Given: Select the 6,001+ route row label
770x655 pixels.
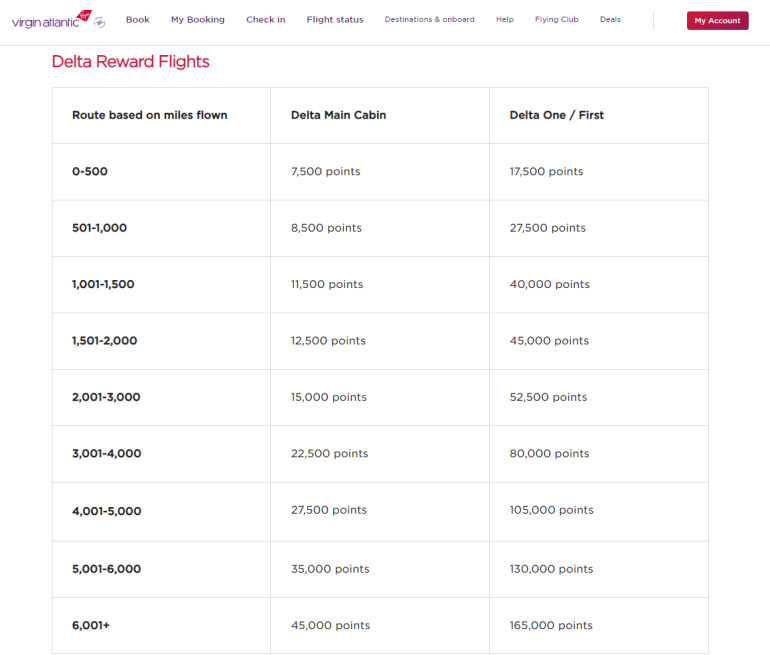Looking at the screenshot, I should [x=90, y=626].
